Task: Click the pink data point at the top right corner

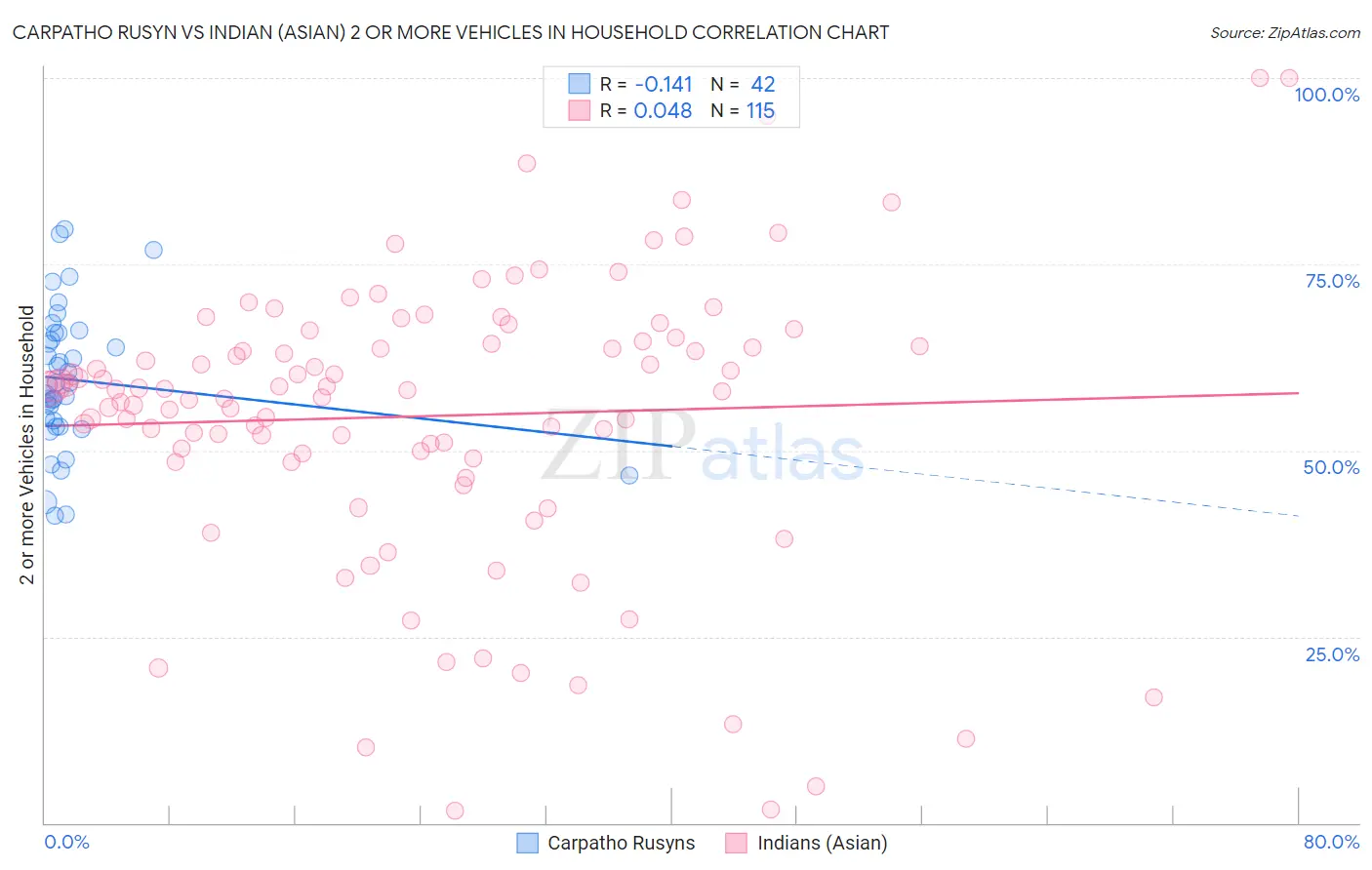Action: [1288, 78]
